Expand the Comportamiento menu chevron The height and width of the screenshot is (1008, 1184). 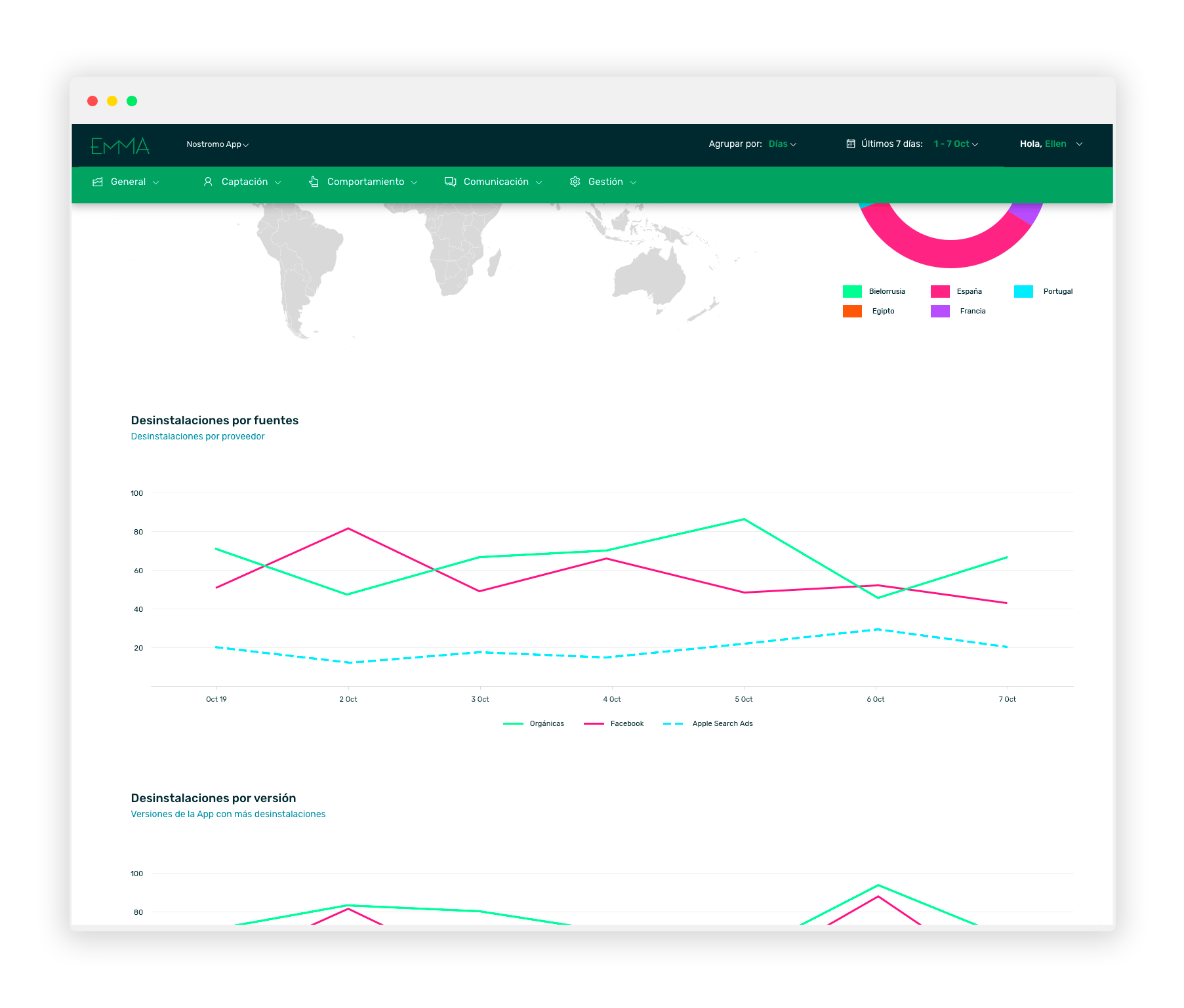click(x=415, y=182)
